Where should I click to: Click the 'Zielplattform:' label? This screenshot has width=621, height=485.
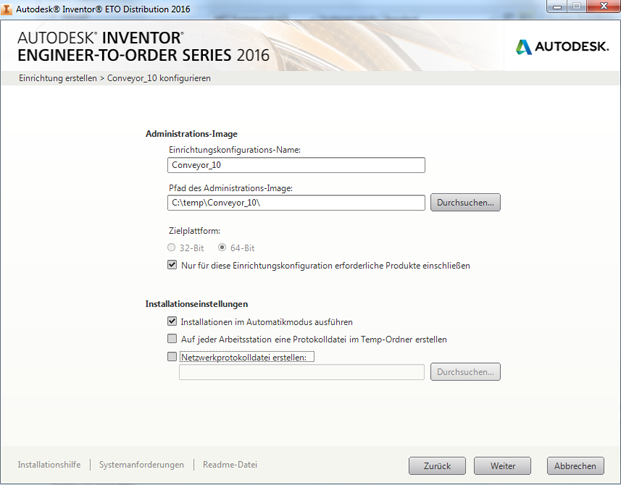(194, 230)
